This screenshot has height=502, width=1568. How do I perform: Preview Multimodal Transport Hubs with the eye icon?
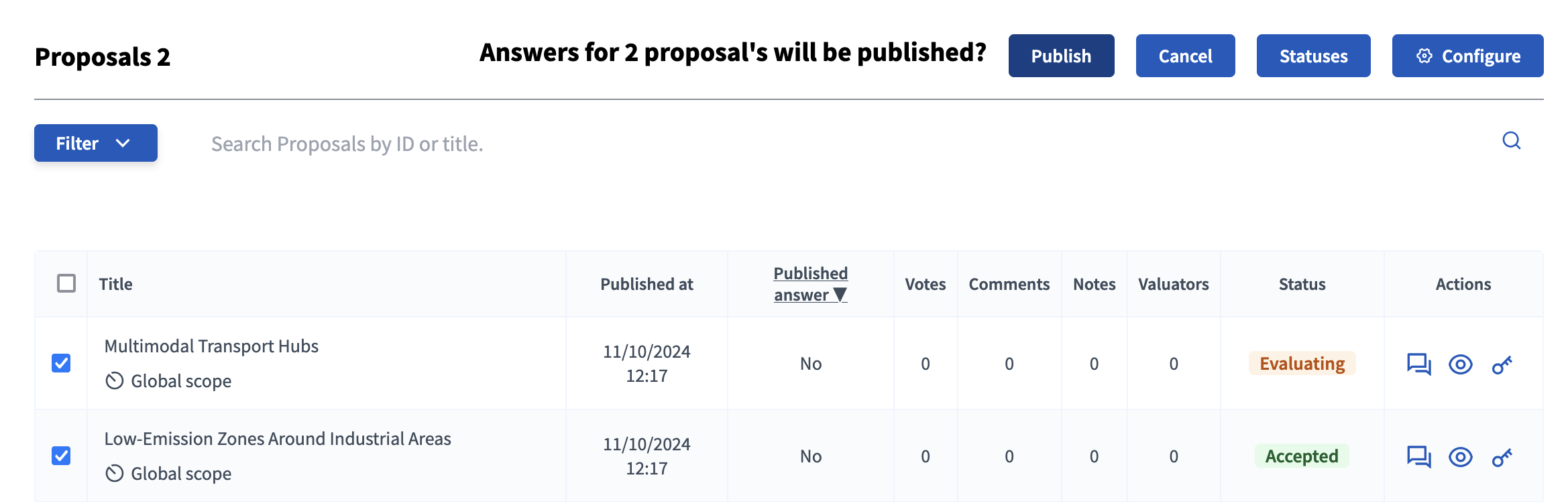[1461, 364]
